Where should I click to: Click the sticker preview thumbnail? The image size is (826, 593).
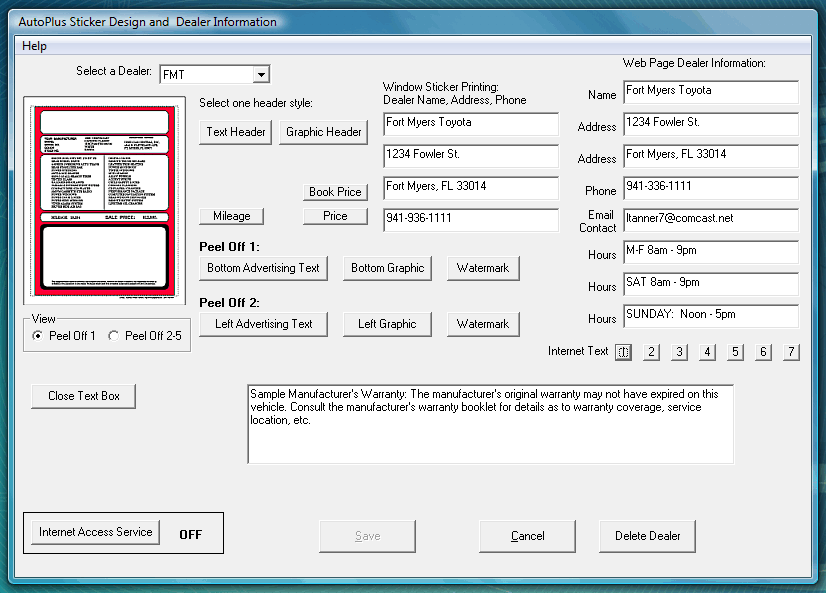(x=104, y=201)
